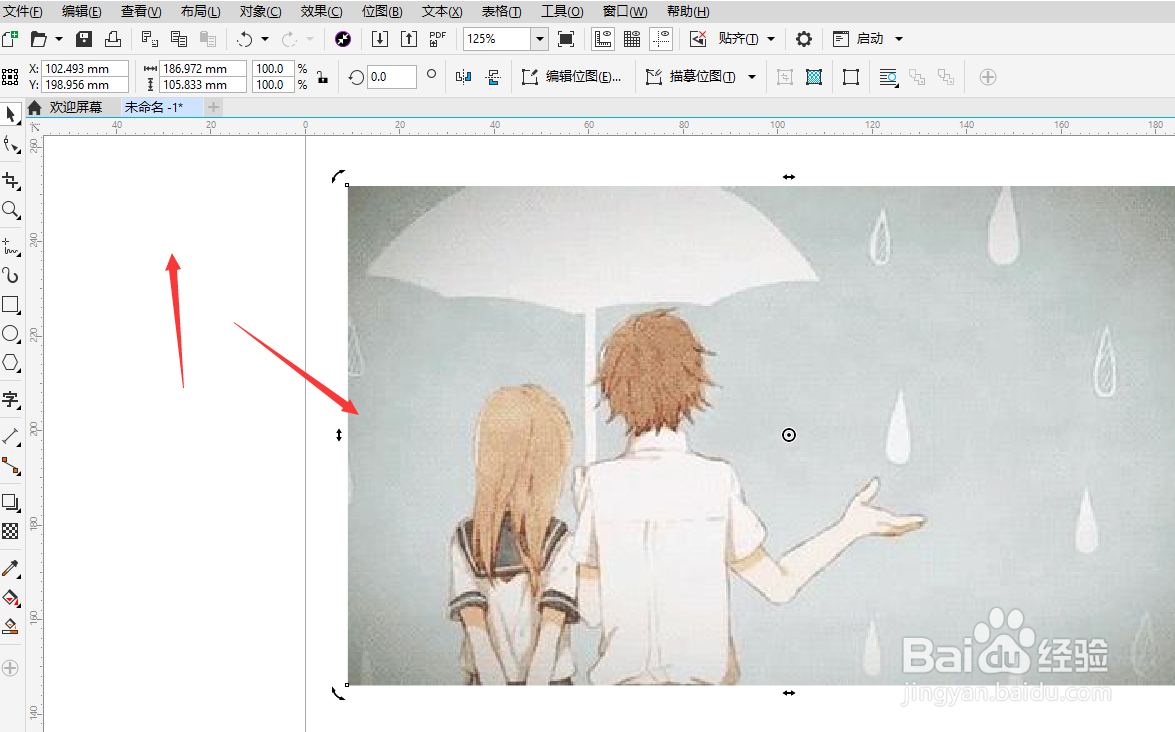
Task: Select the Drop Shadow tool
Action: coord(10,502)
